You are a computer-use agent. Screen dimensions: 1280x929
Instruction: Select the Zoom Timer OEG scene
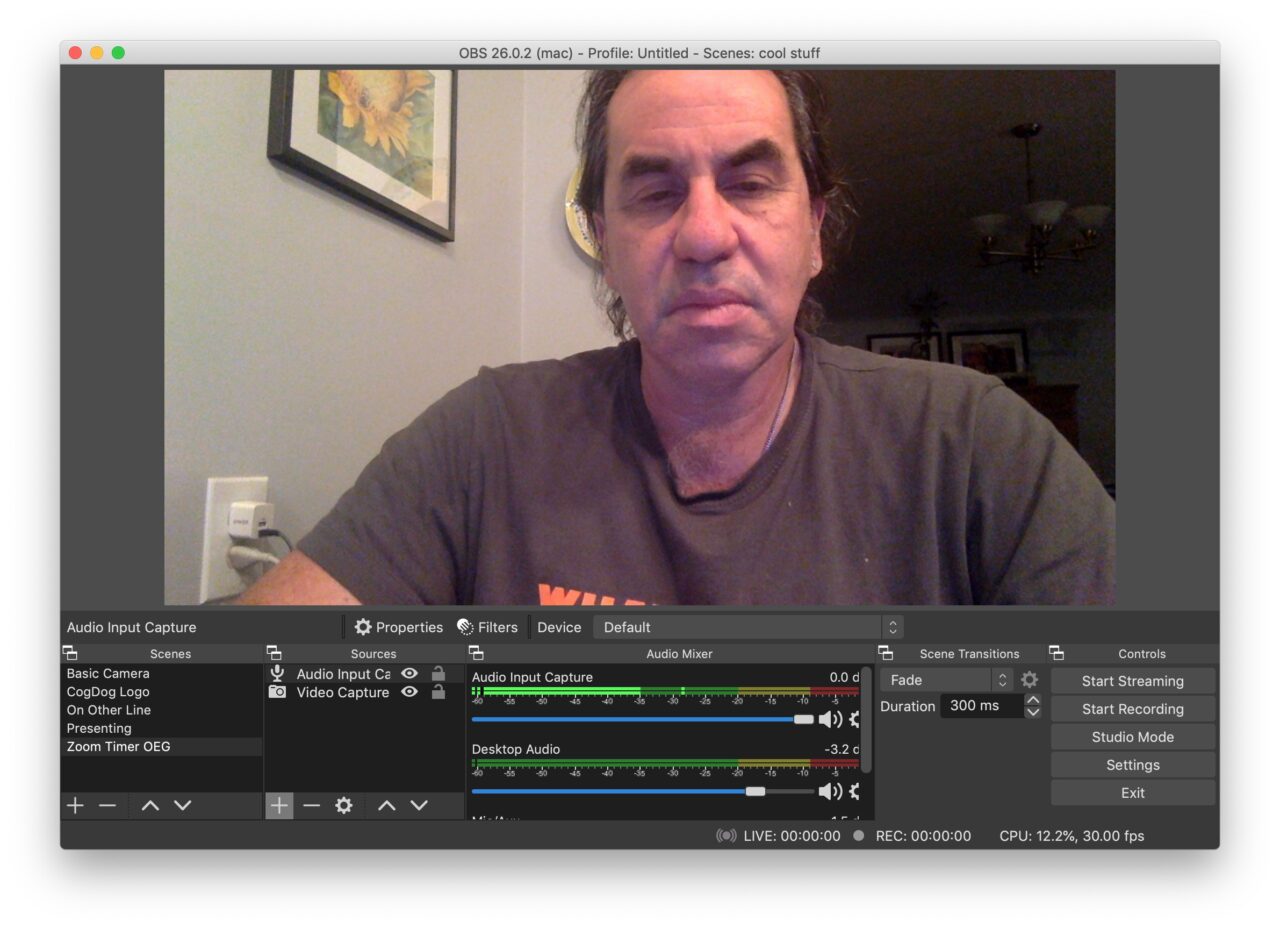click(161, 746)
